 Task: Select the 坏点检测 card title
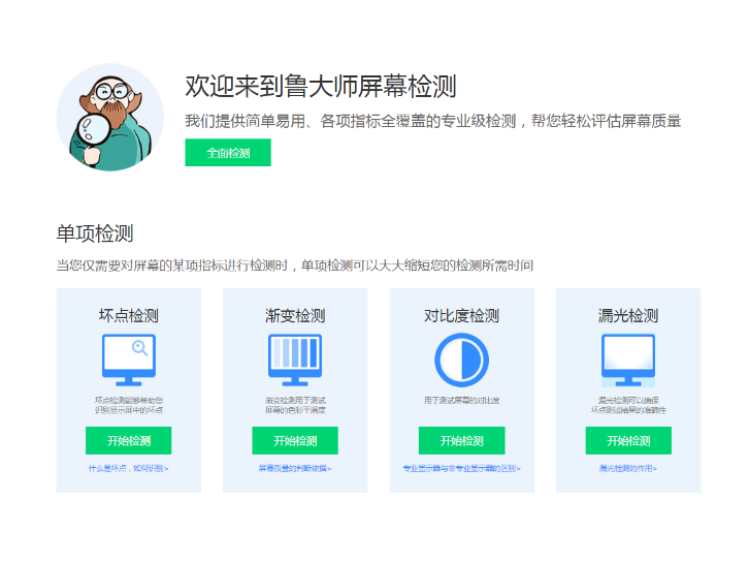coord(128,316)
